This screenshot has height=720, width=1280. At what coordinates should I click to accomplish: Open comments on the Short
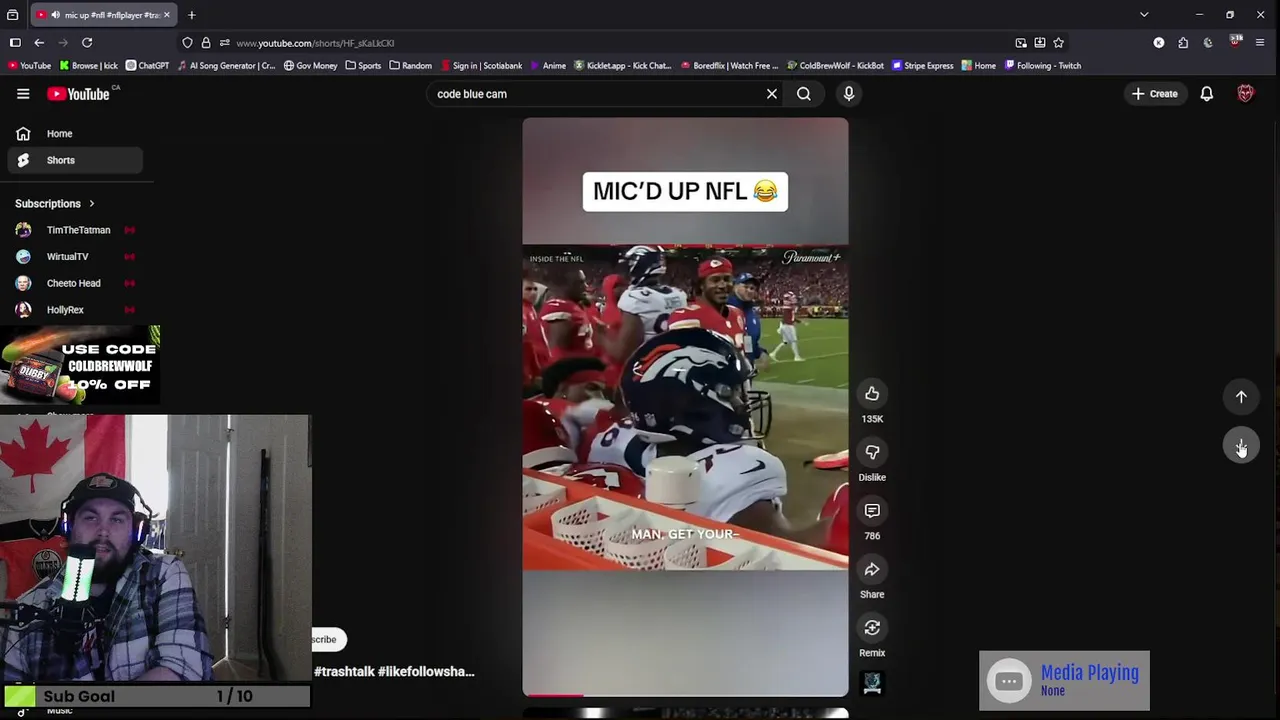872,511
